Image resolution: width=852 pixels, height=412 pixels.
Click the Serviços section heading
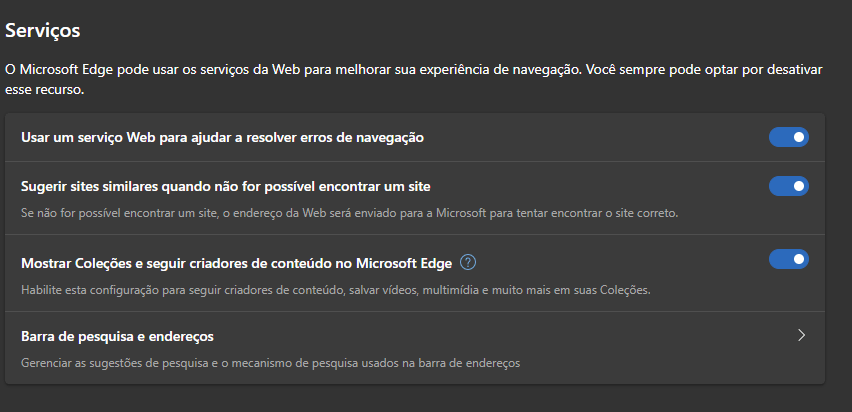43,30
